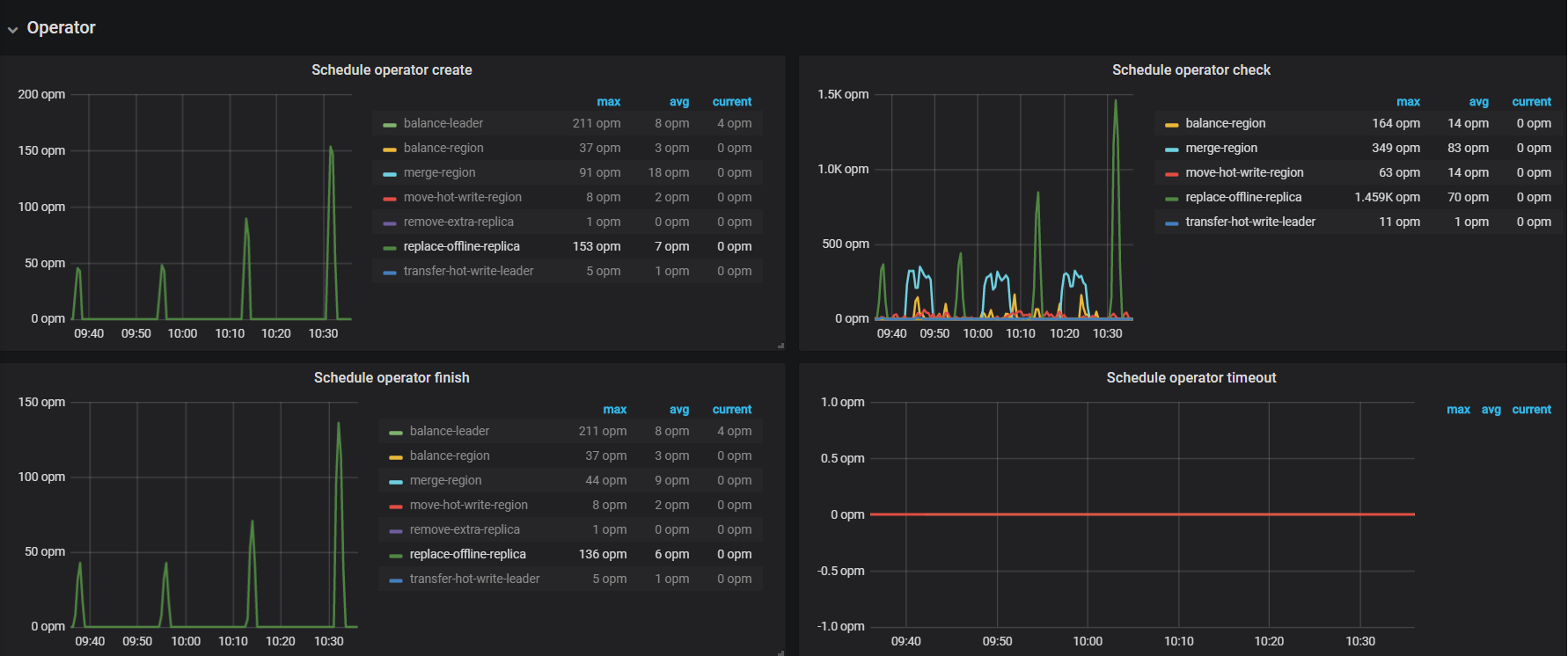Screen dimensions: 1568x656
Task: Open color picker for replace-offline-replica in check panel
Action: [x=1171, y=199]
